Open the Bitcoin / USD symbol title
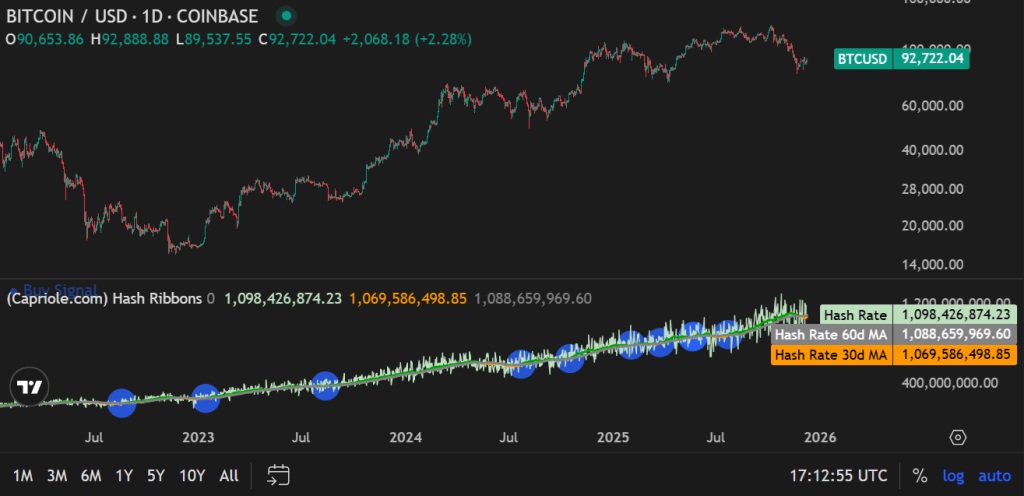 point(131,16)
